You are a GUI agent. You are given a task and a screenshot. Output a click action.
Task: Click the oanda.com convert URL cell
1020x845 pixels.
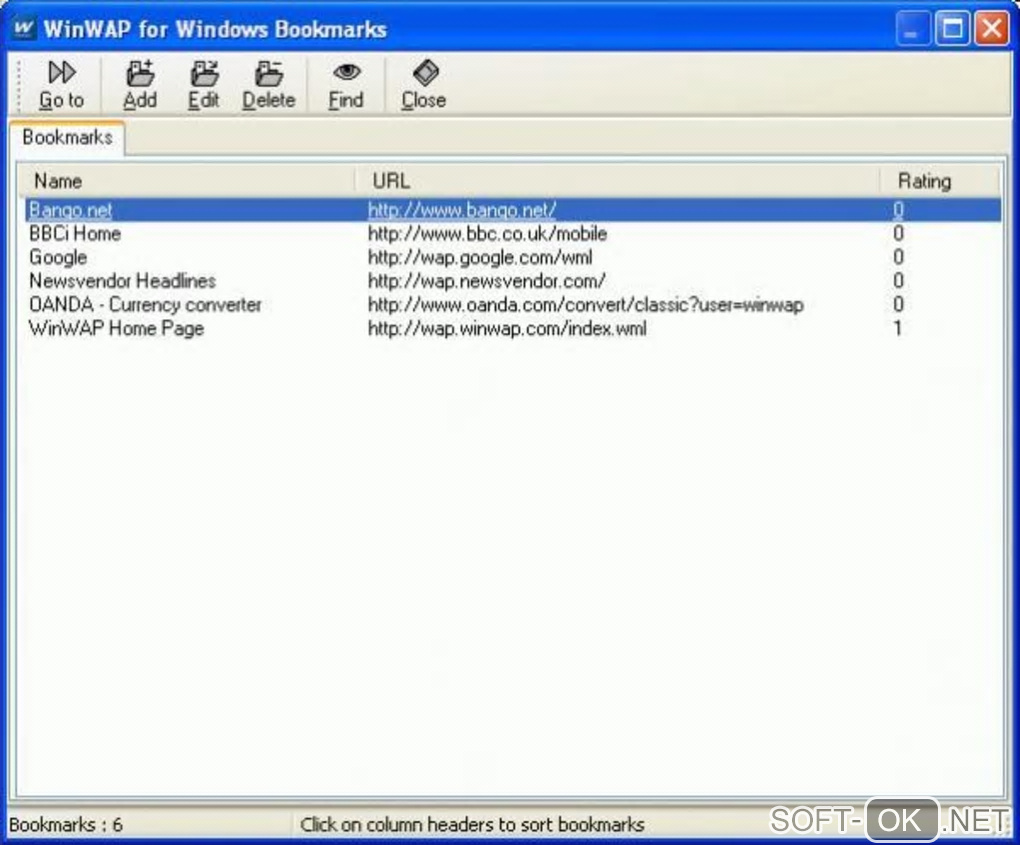585,304
